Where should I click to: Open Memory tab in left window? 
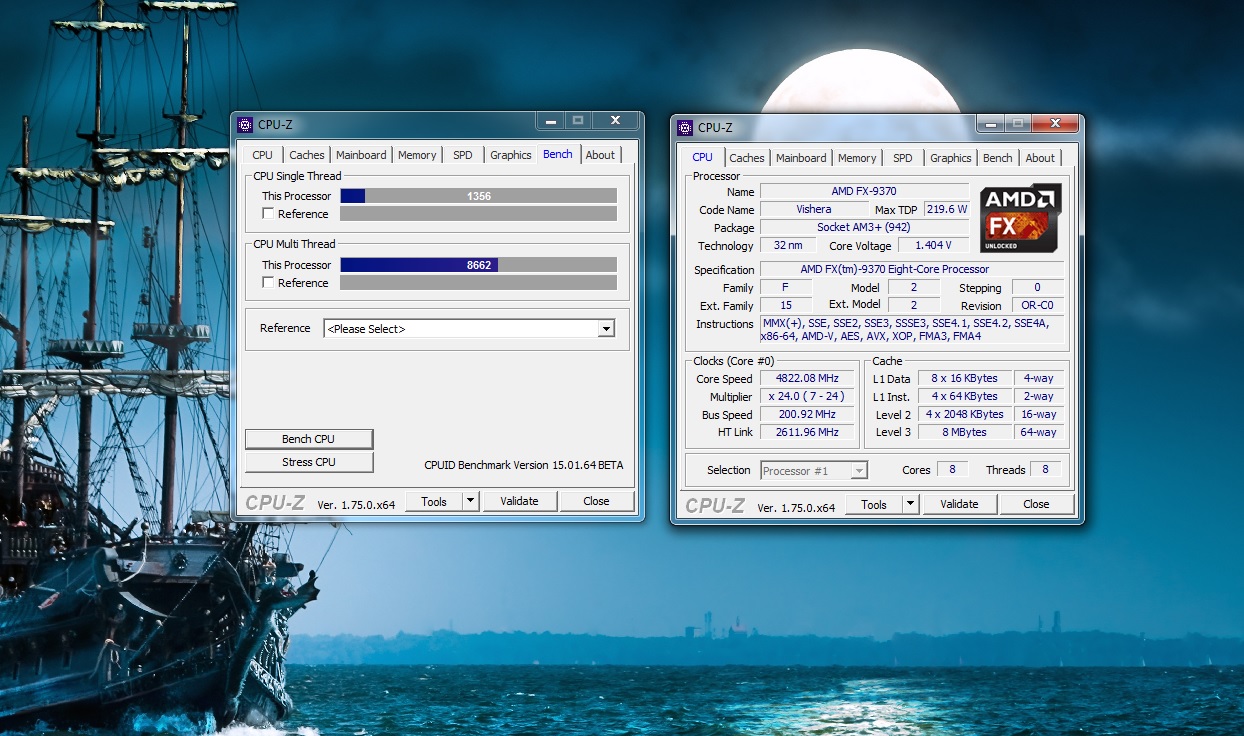point(417,155)
